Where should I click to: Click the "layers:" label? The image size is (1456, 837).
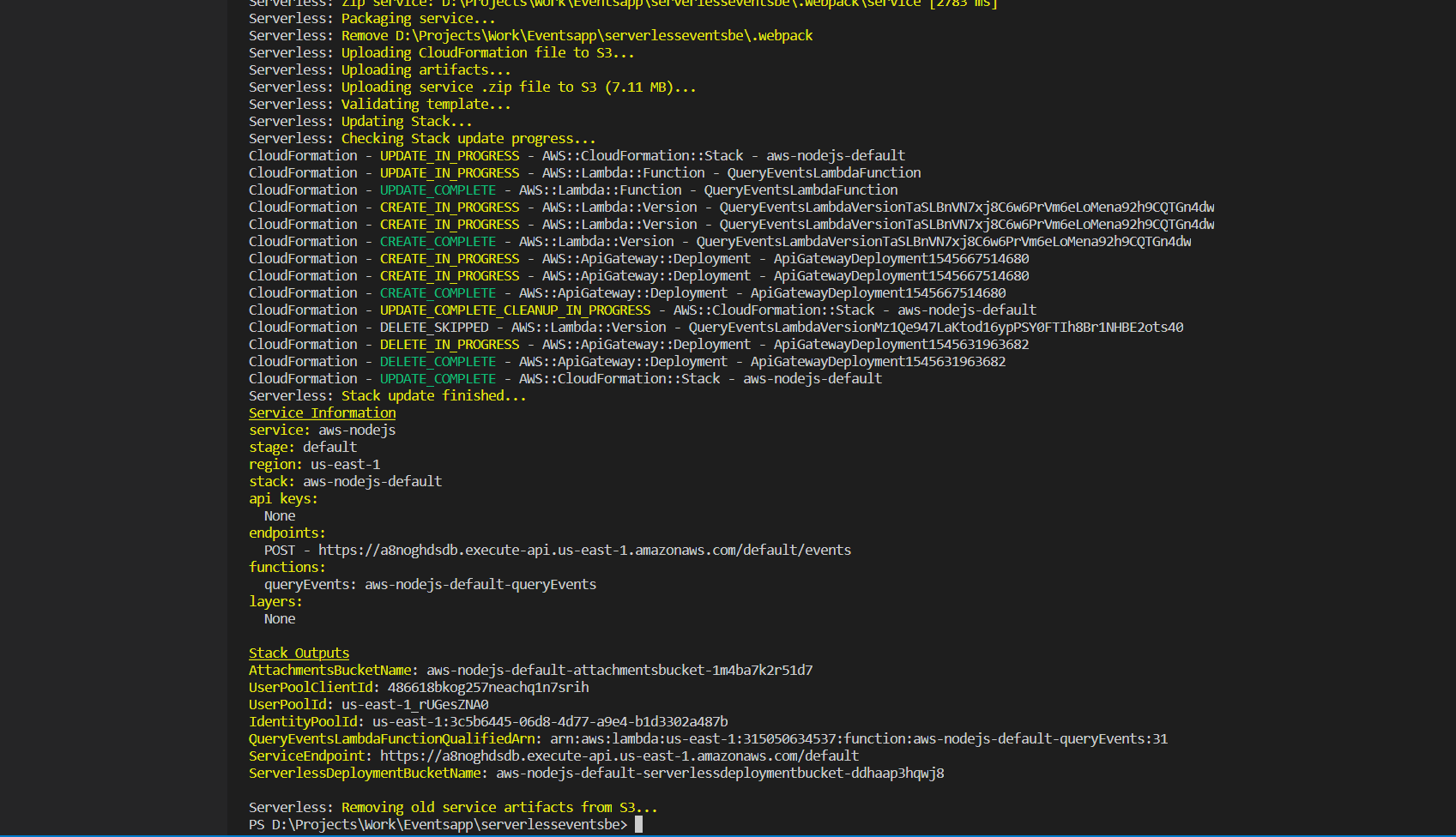coord(275,601)
